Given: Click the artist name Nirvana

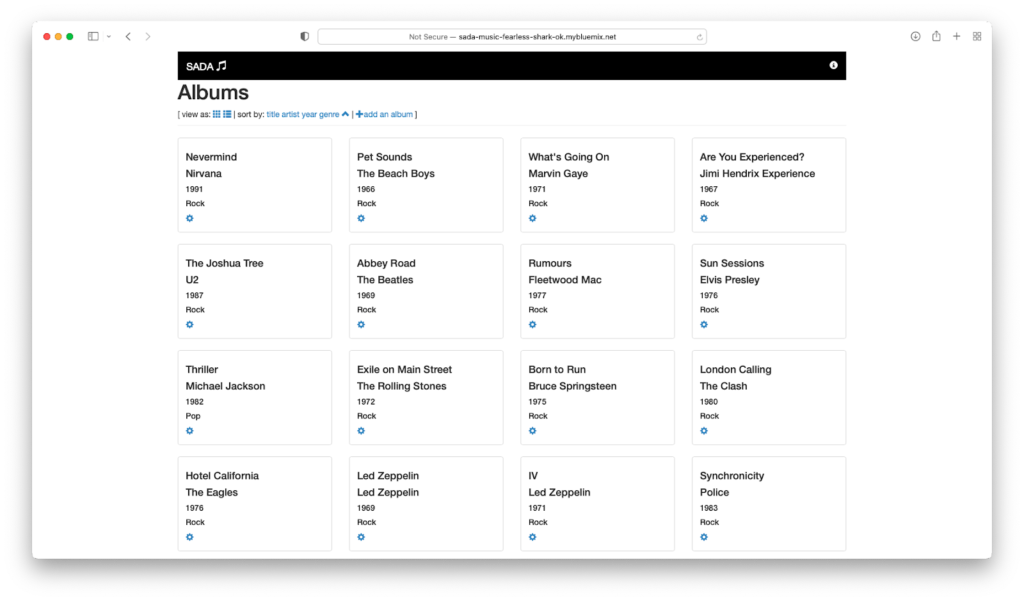Looking at the screenshot, I should click(203, 173).
